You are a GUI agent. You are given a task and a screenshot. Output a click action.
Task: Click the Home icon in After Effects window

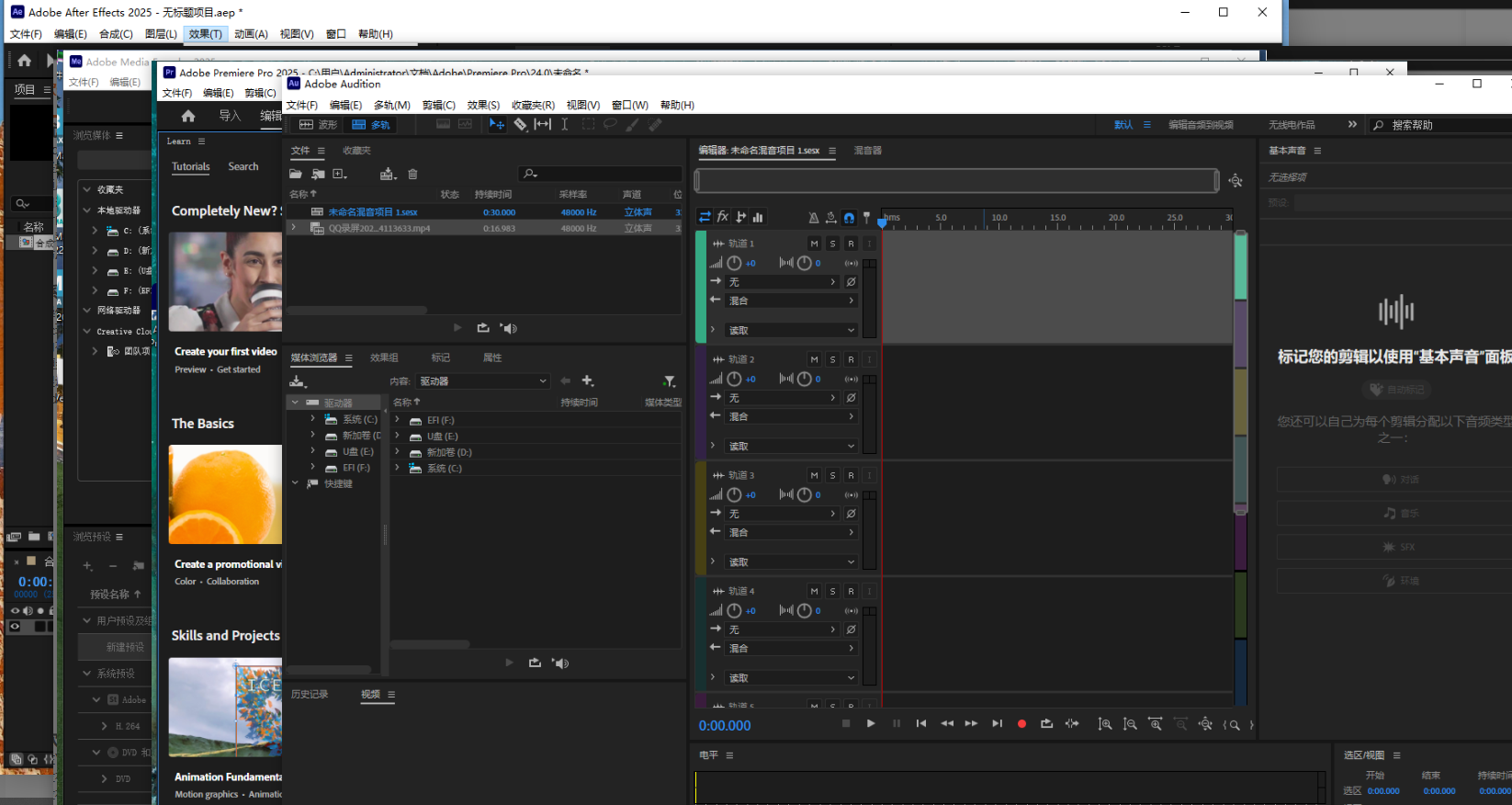click(25, 61)
